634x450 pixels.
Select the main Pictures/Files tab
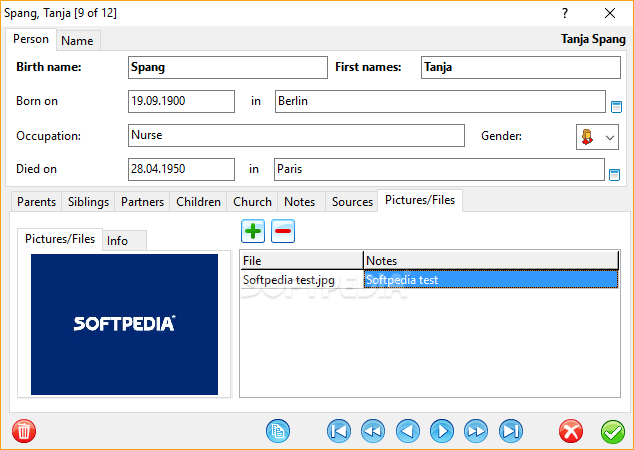point(420,200)
